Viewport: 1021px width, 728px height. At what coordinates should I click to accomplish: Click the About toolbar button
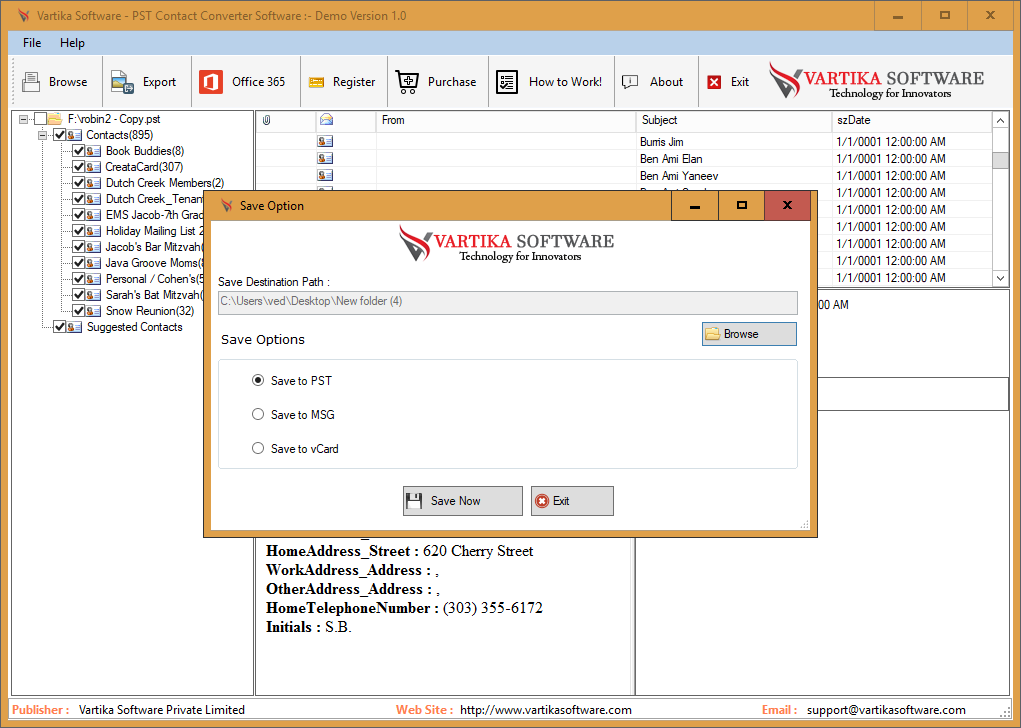click(652, 82)
